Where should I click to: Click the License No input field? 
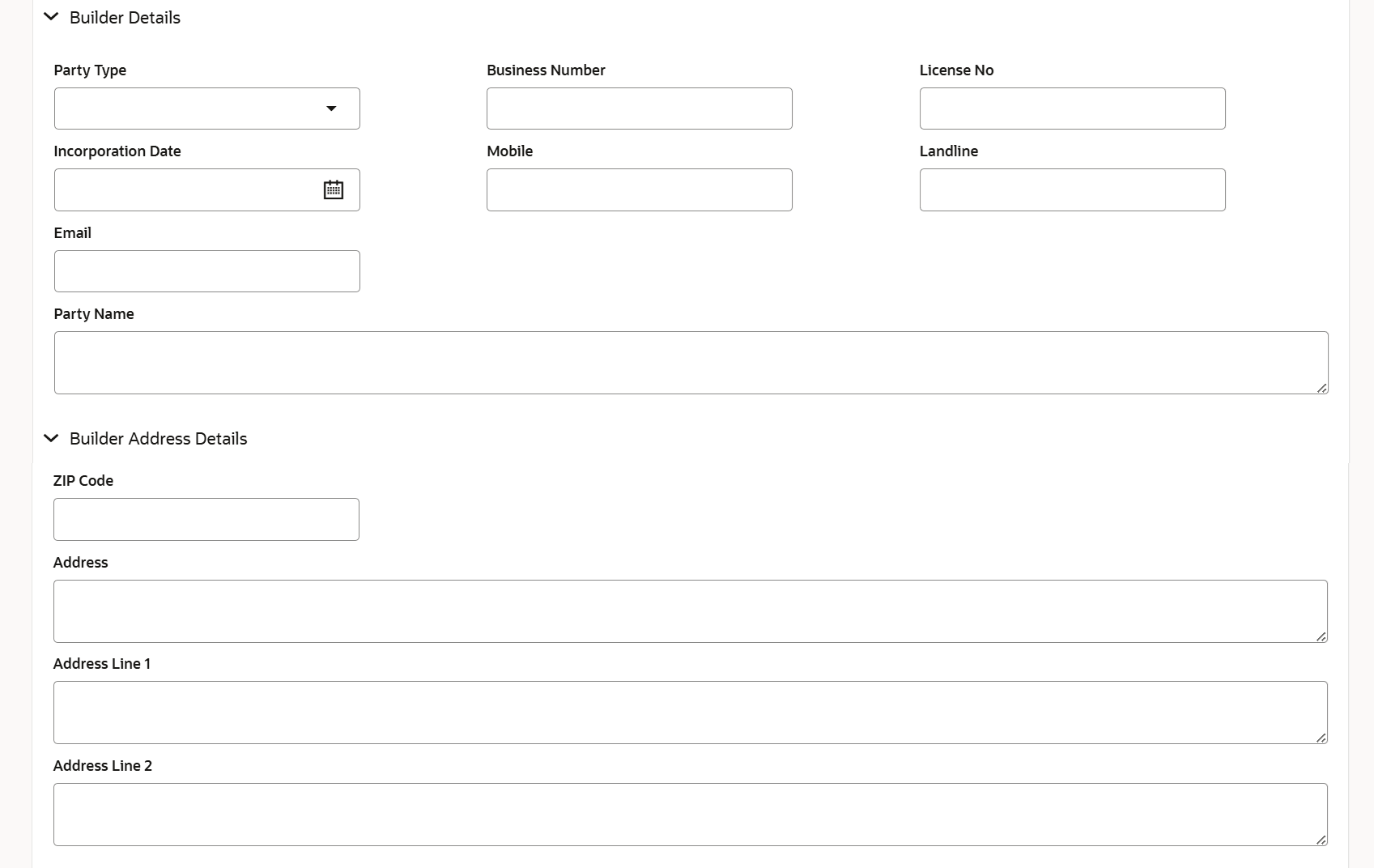coord(1073,108)
